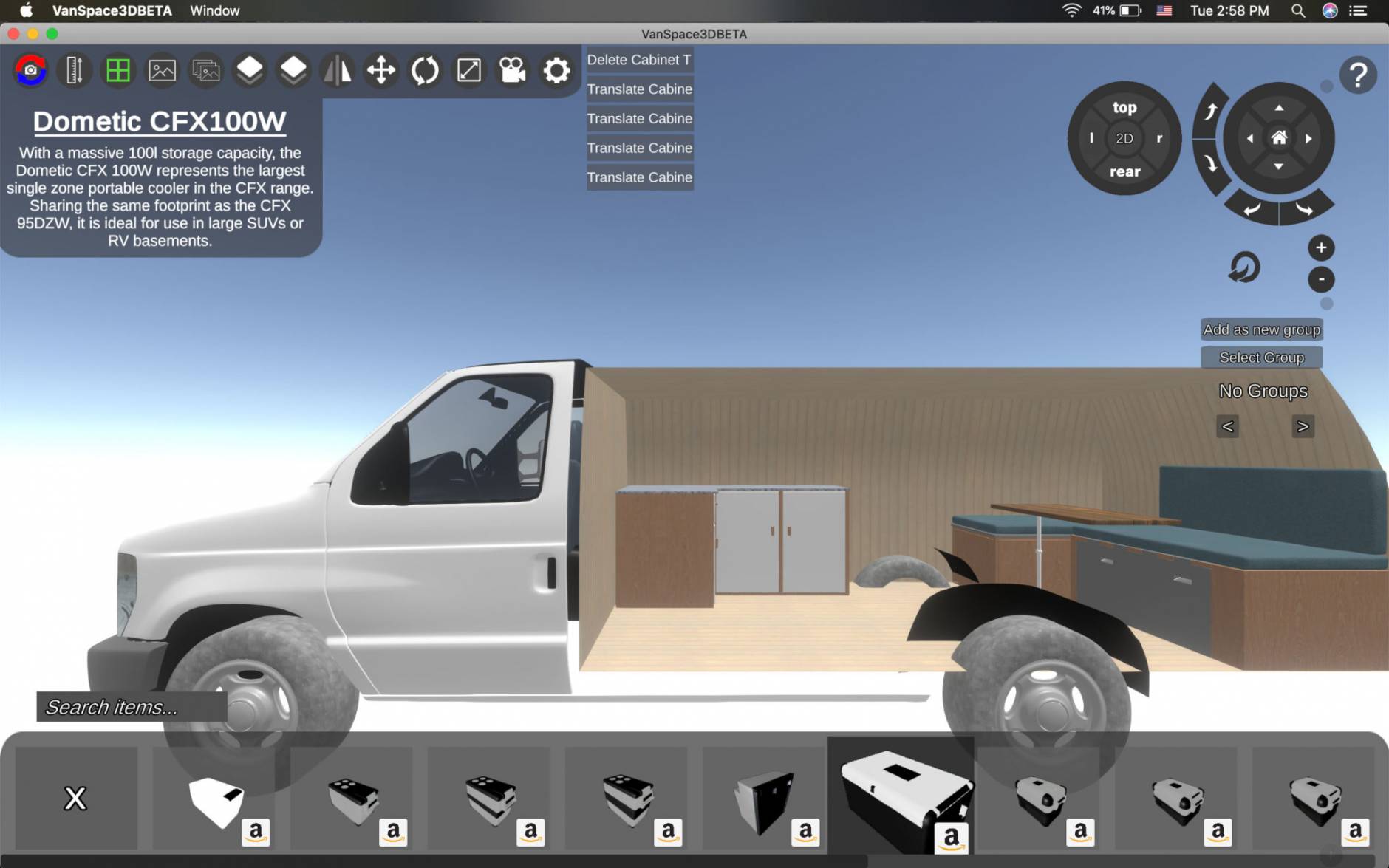Viewport: 1389px width, 868px height.
Task: Click the zoom in plus control
Action: (1322, 247)
